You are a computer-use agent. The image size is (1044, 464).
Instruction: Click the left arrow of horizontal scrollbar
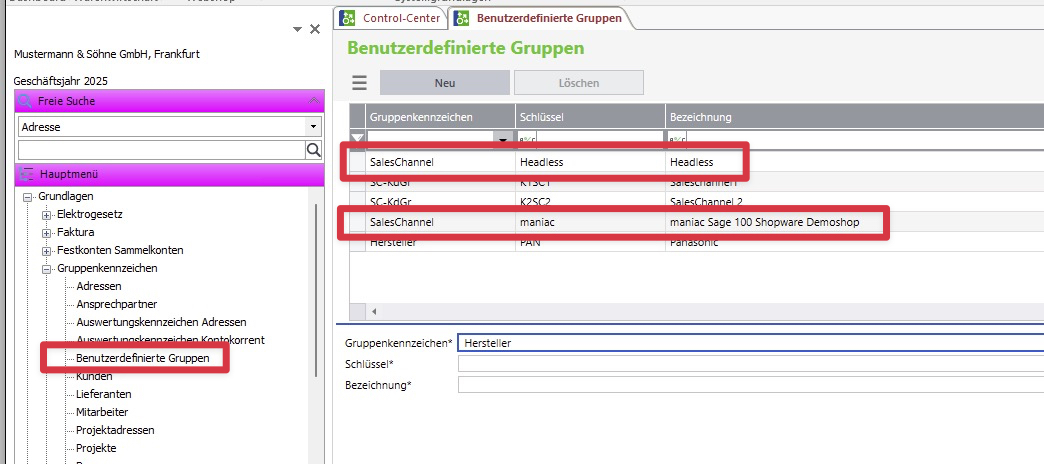pos(375,312)
